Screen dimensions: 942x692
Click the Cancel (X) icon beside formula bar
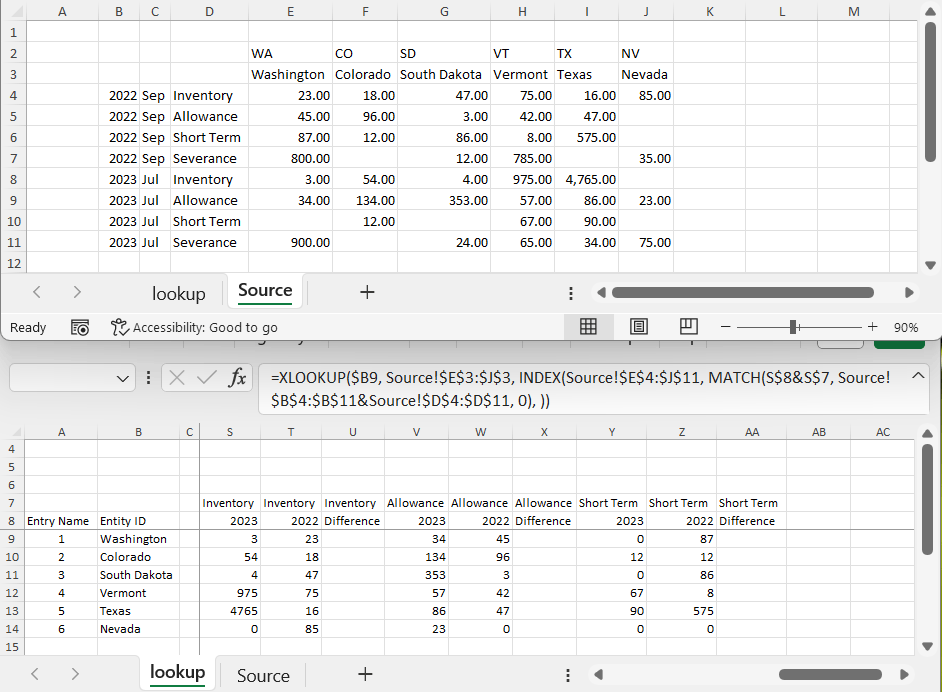tap(176, 378)
